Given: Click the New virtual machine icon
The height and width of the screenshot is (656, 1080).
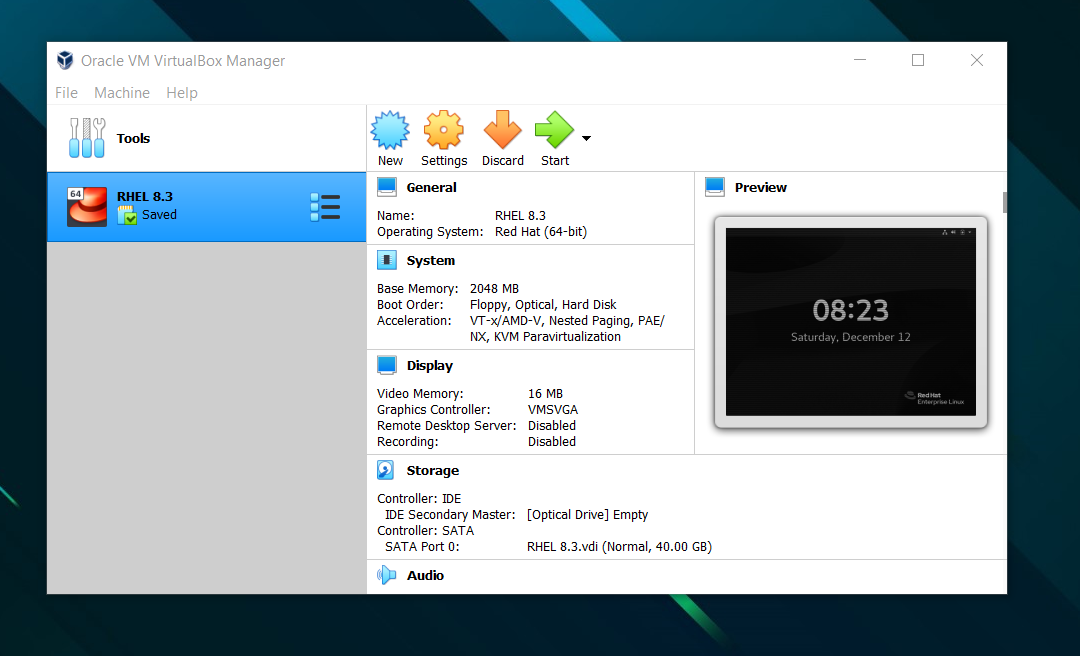Looking at the screenshot, I should pyautogui.click(x=390, y=130).
